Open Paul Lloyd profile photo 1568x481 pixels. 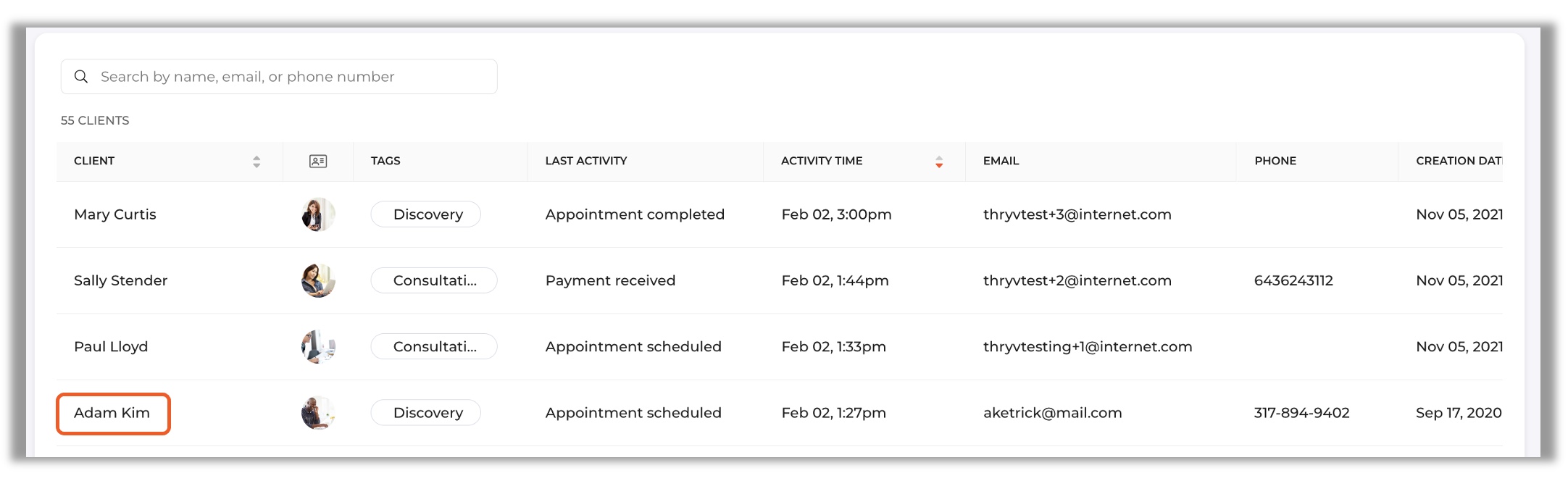pos(318,346)
